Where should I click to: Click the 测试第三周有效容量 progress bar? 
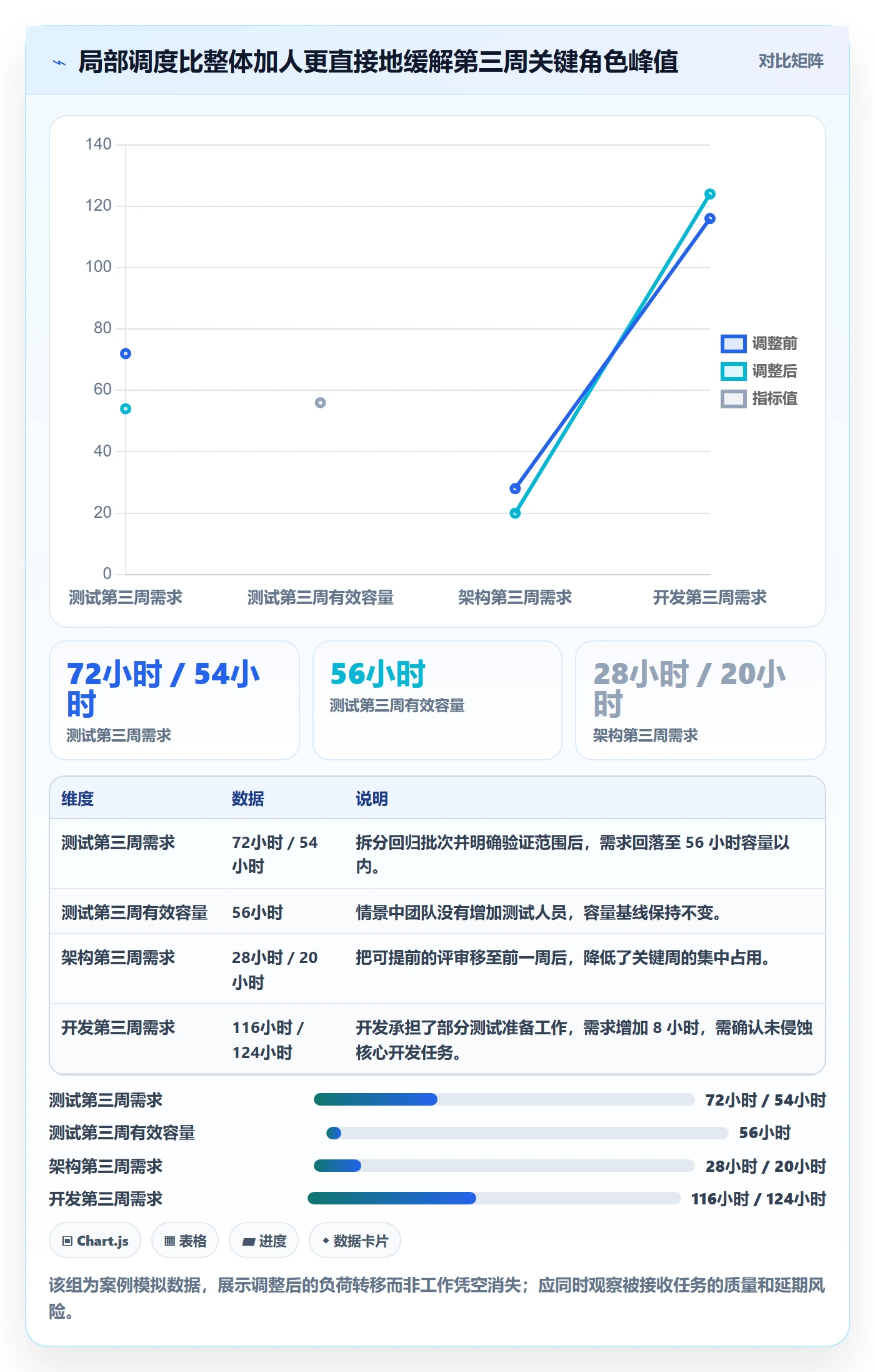527,1133
